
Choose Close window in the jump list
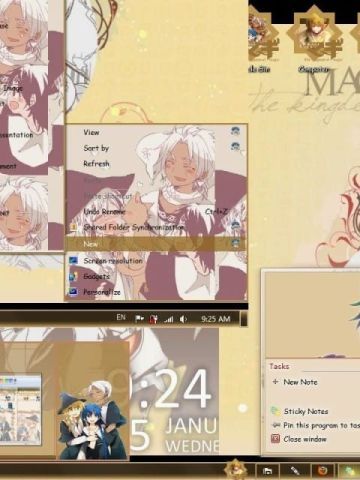305,439
